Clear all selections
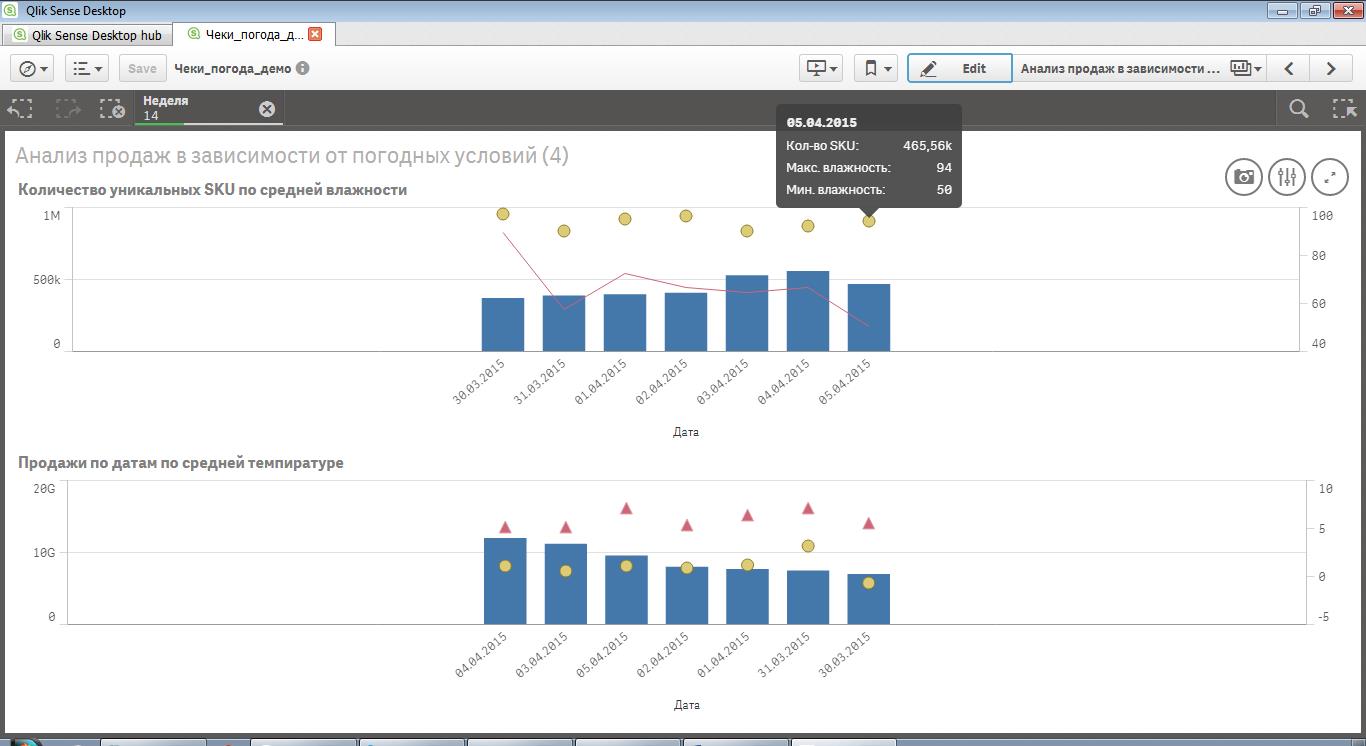 pyautogui.click(x=112, y=109)
